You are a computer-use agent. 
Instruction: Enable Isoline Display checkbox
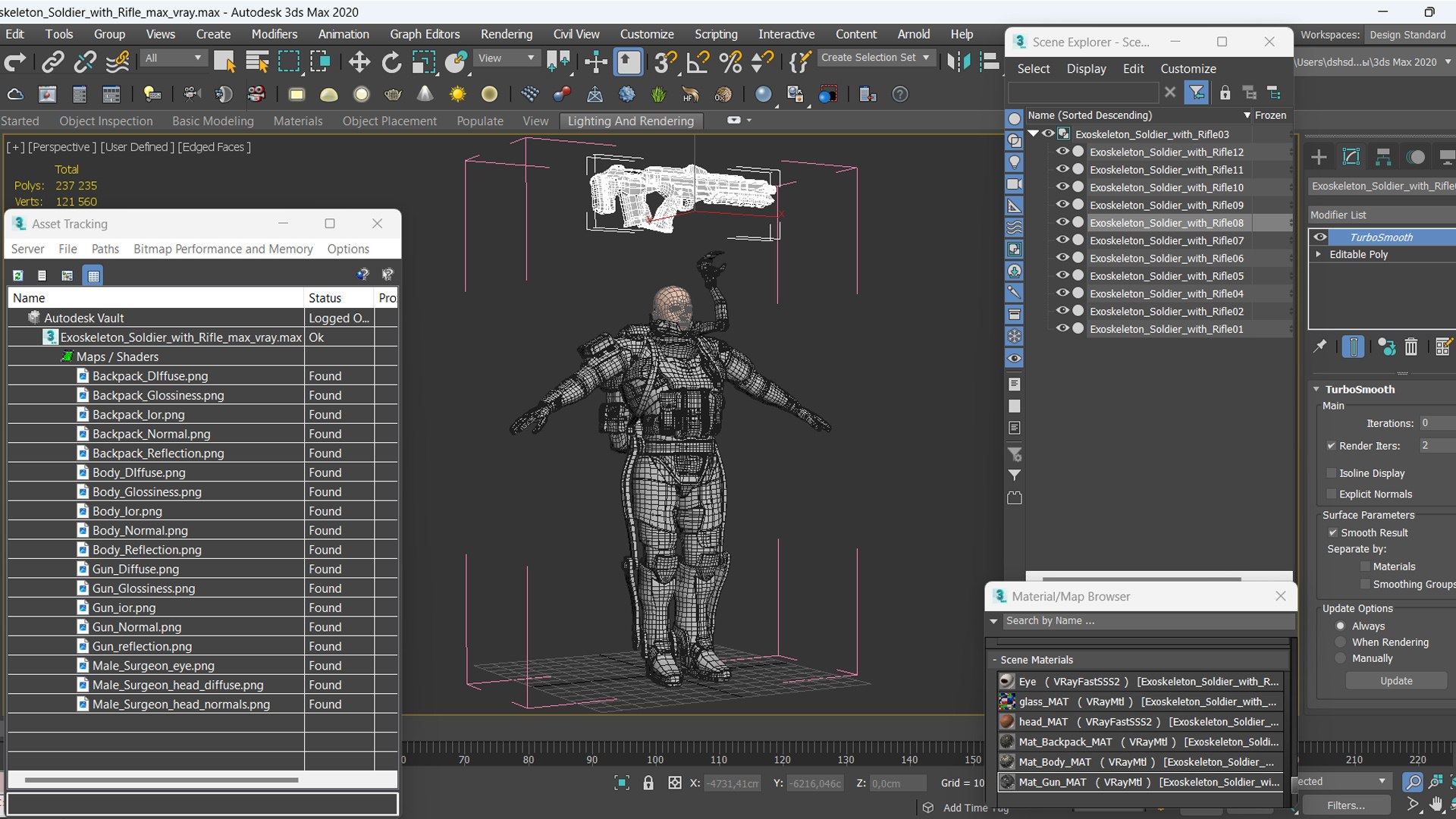tap(1331, 473)
